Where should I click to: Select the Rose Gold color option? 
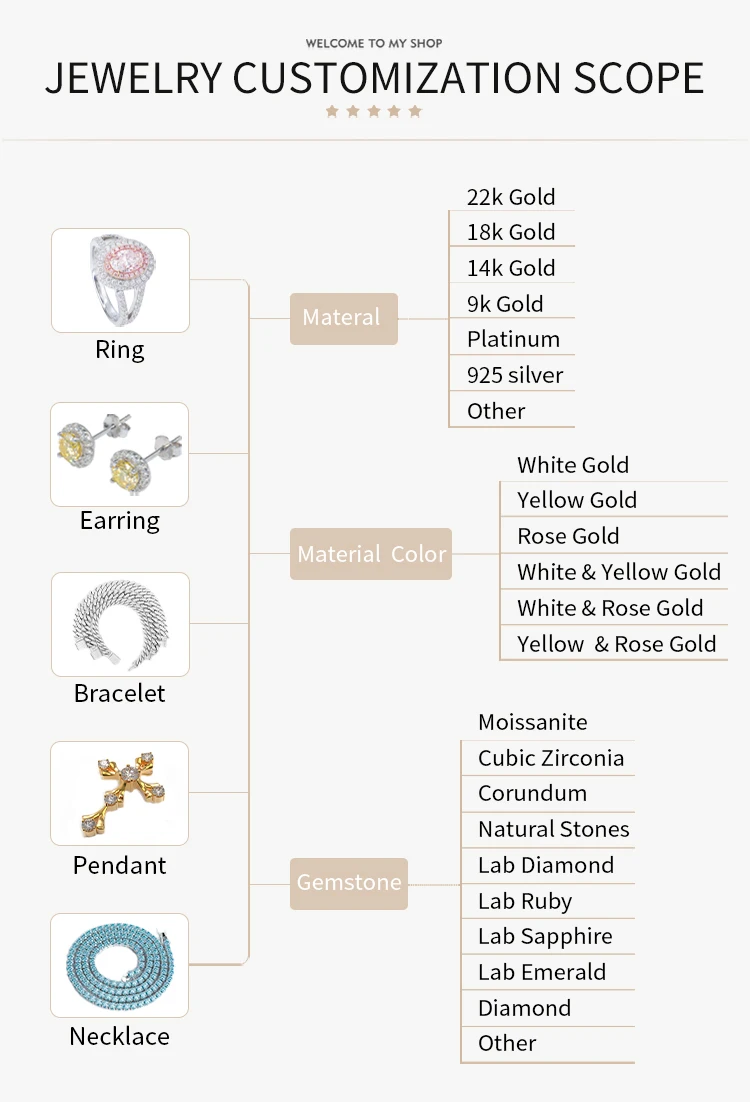(568, 536)
